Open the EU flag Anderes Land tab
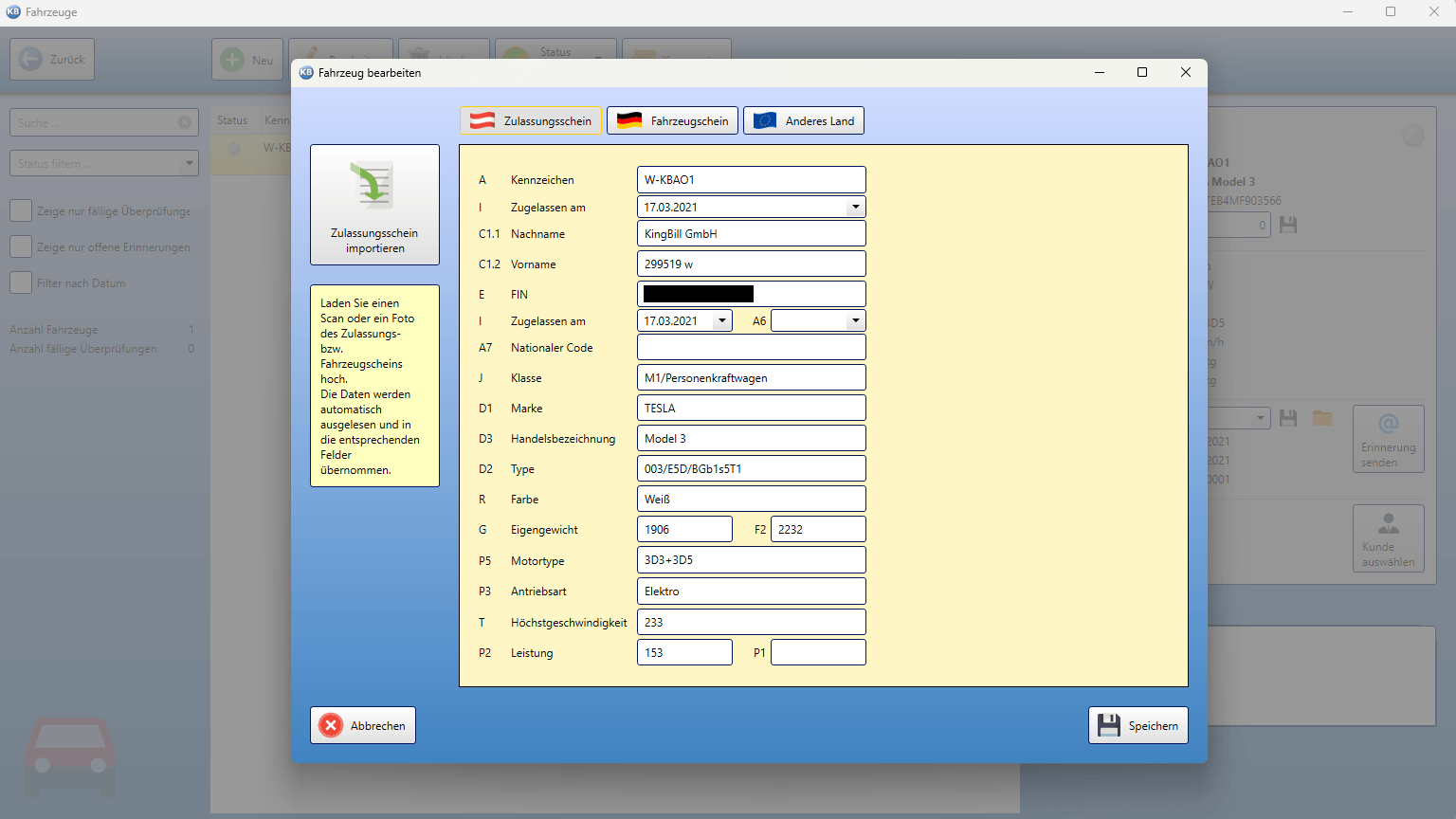Screen dimensions: 1456x819 coord(804,120)
